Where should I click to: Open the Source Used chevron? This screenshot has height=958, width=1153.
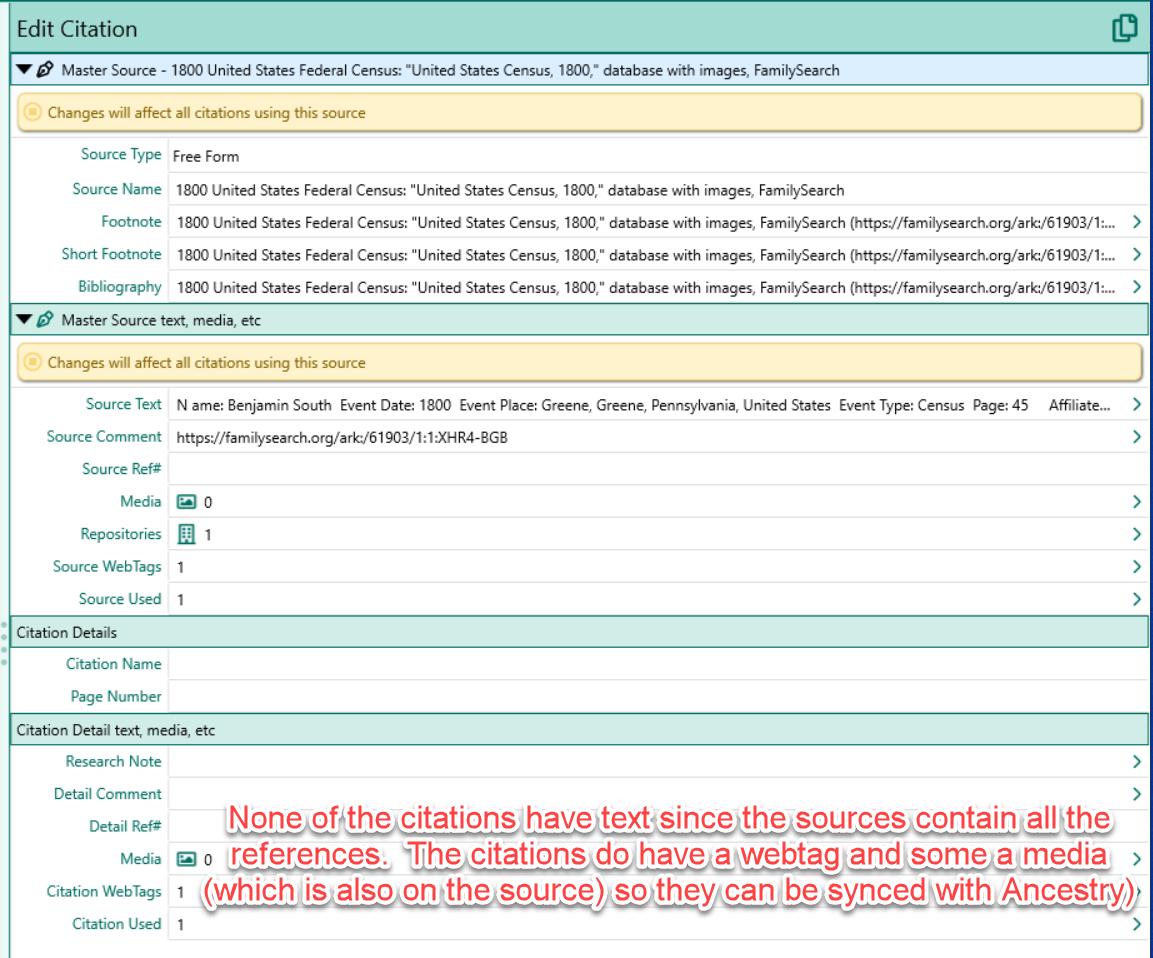coord(1137,599)
